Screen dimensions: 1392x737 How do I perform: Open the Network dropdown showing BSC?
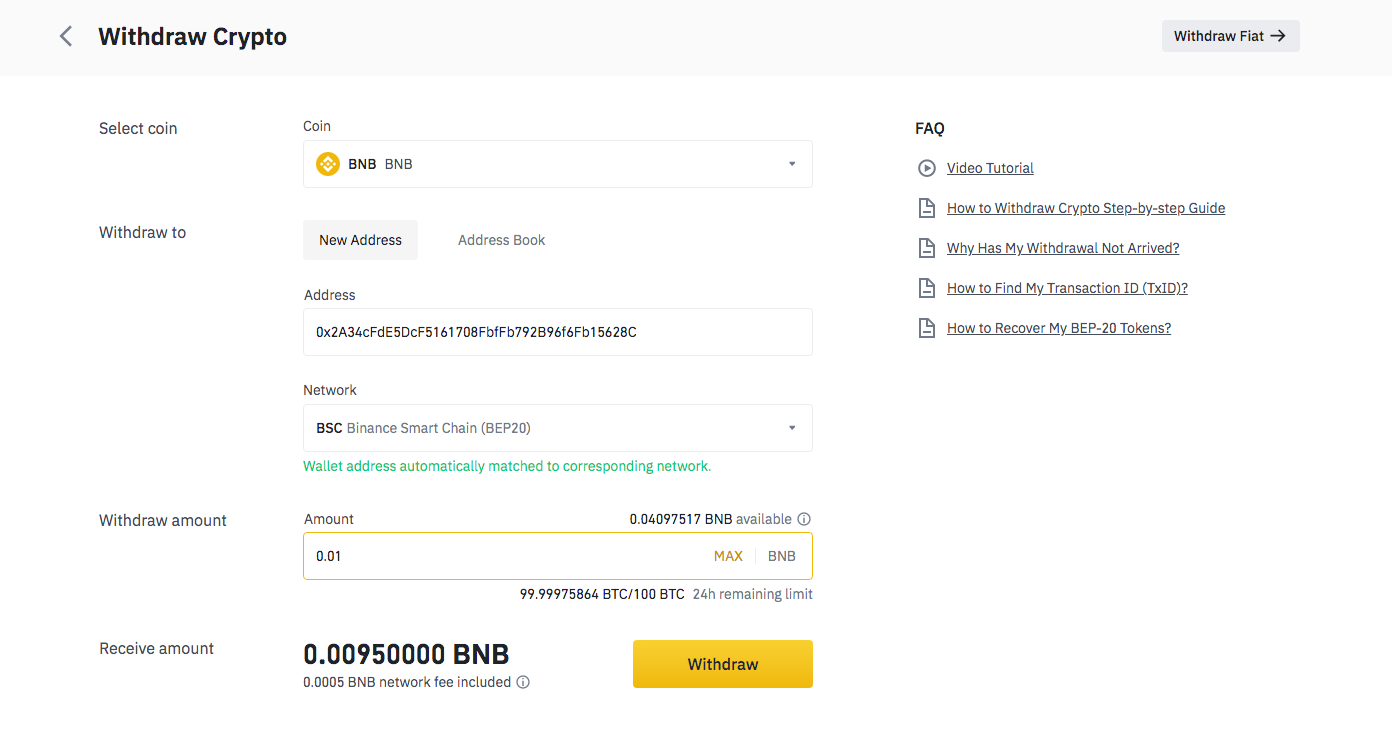pos(558,428)
